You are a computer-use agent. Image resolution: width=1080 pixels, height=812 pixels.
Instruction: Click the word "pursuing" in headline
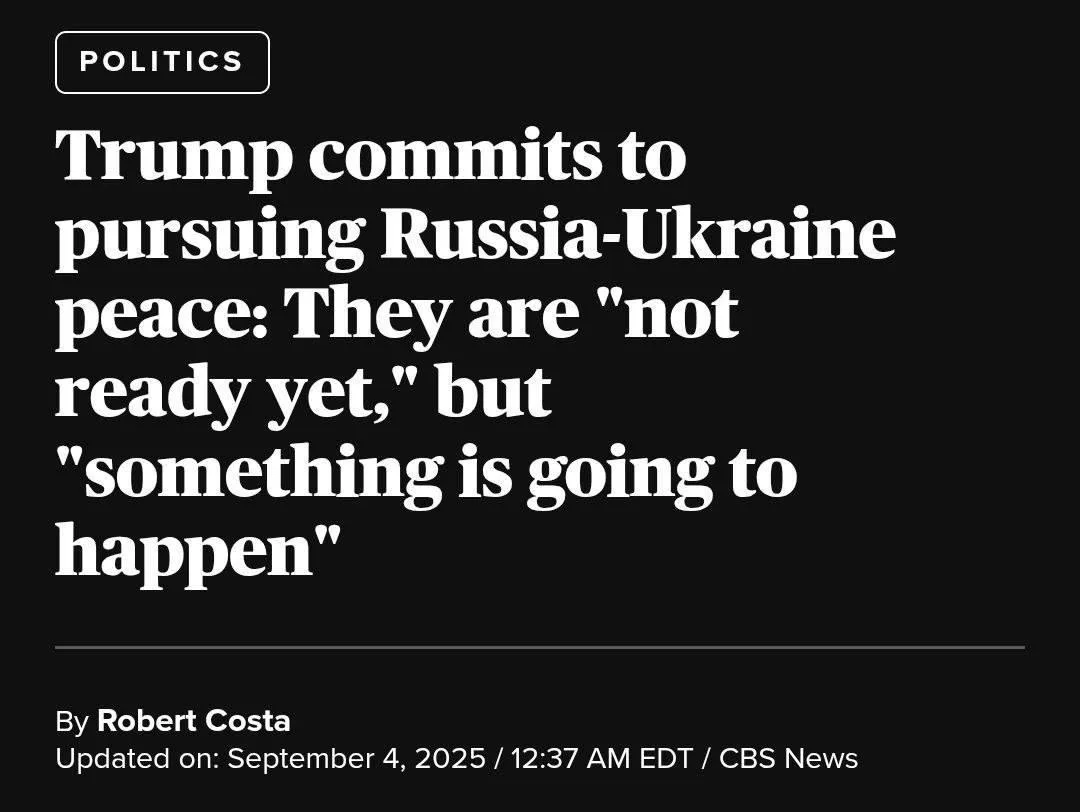[209, 238]
